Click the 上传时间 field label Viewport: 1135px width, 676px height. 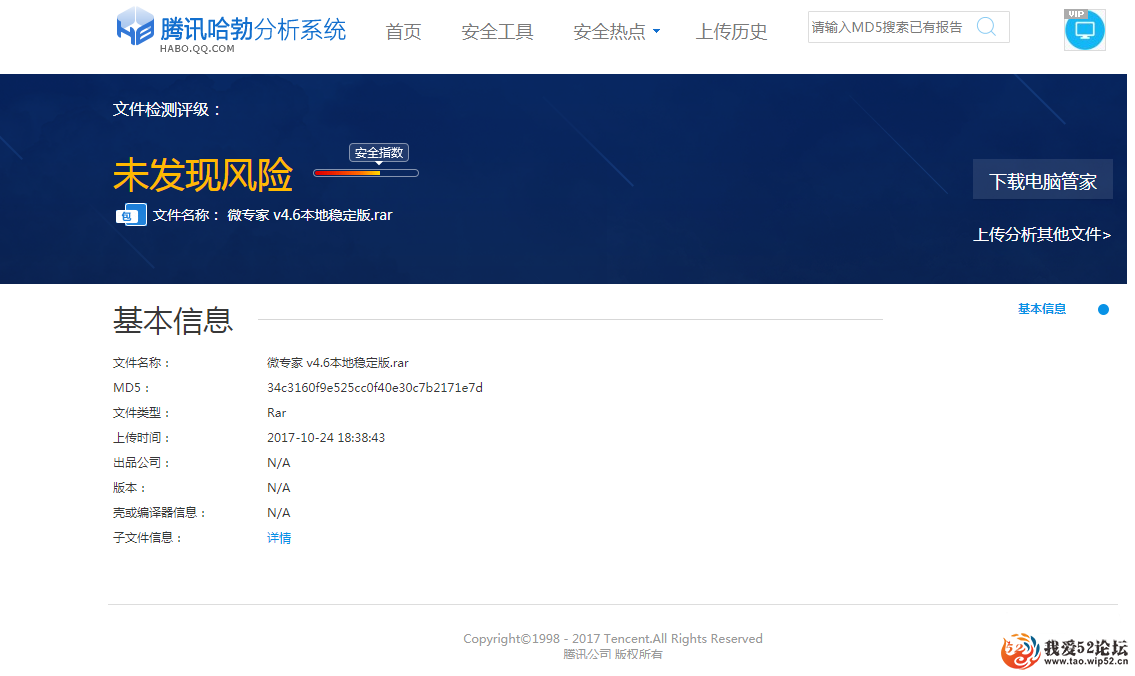(141, 438)
